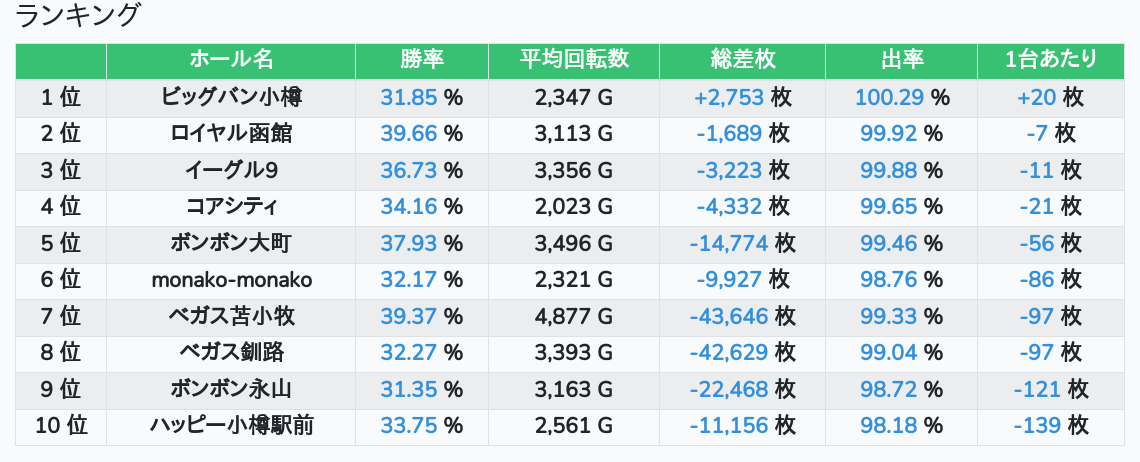This screenshot has width=1140, height=462.
Task: Click the 平均回転数 column header
Action: [573, 60]
